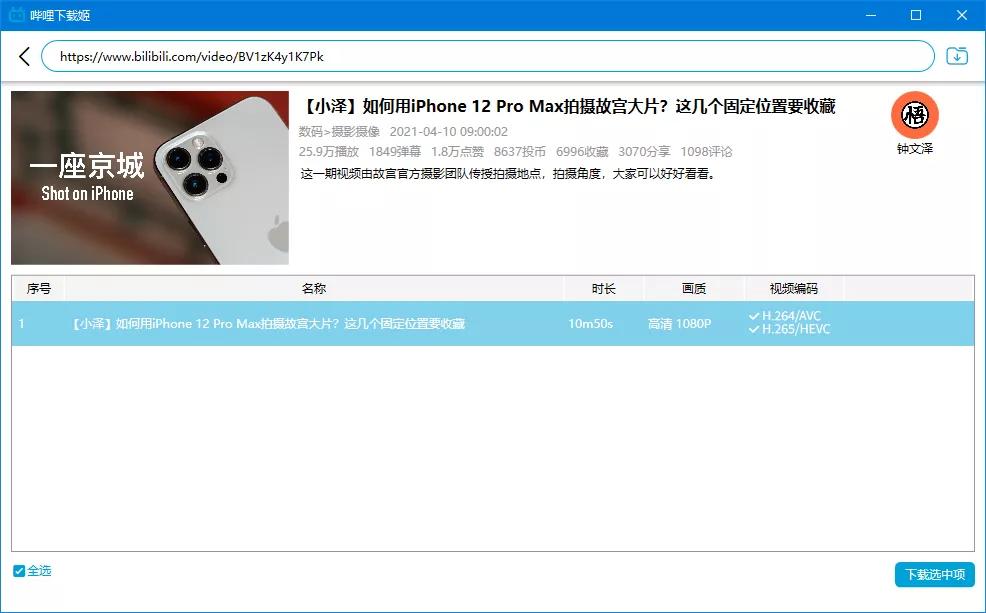The width and height of the screenshot is (986, 613).
Task: Click the 25.9万播放 play count
Action: [329, 152]
